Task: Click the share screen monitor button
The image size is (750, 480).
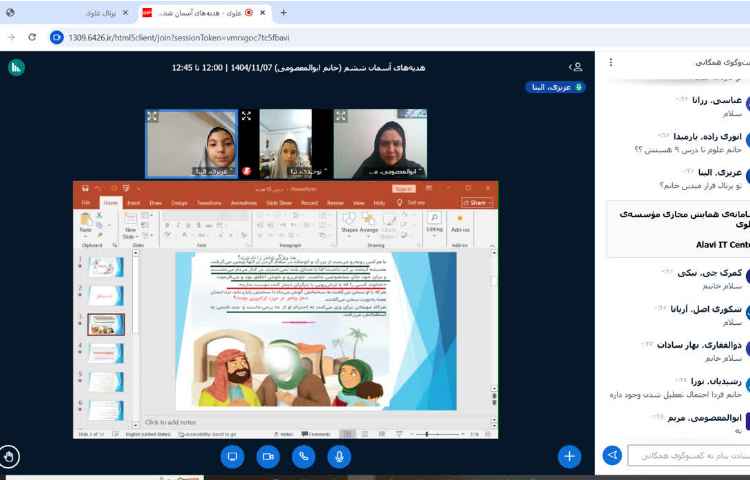Action: click(x=232, y=456)
